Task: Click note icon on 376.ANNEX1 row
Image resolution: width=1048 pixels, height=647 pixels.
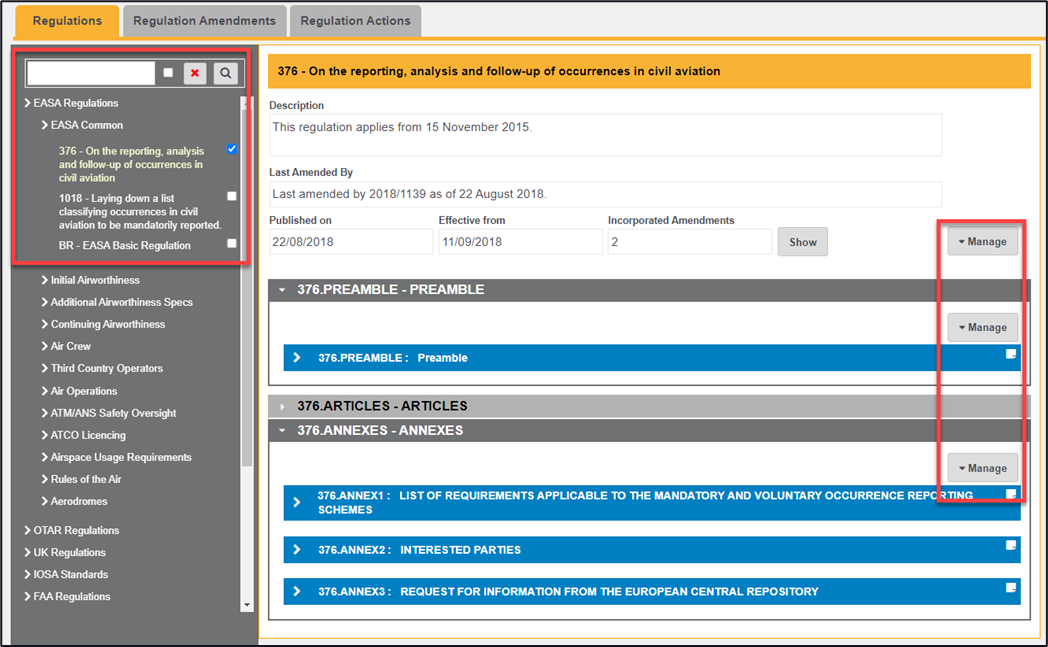Action: (1011, 494)
